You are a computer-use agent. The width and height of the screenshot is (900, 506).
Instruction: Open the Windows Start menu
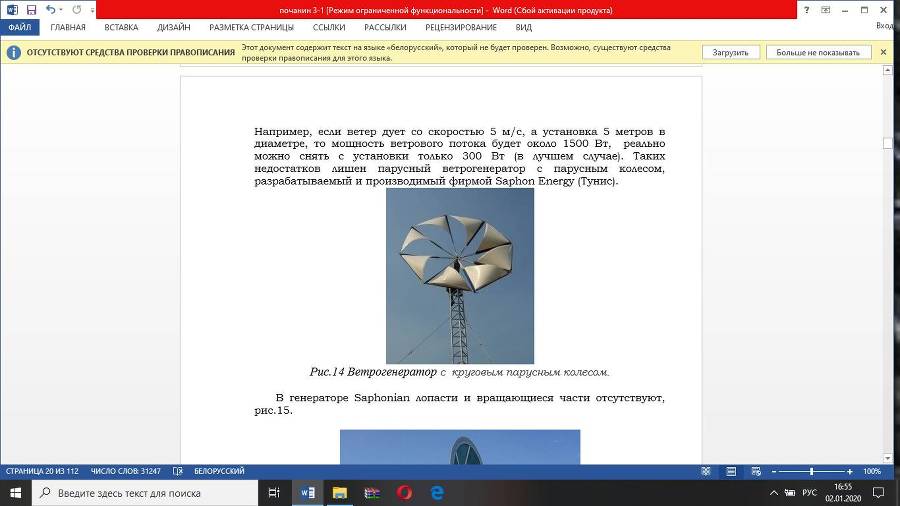pyautogui.click(x=15, y=493)
